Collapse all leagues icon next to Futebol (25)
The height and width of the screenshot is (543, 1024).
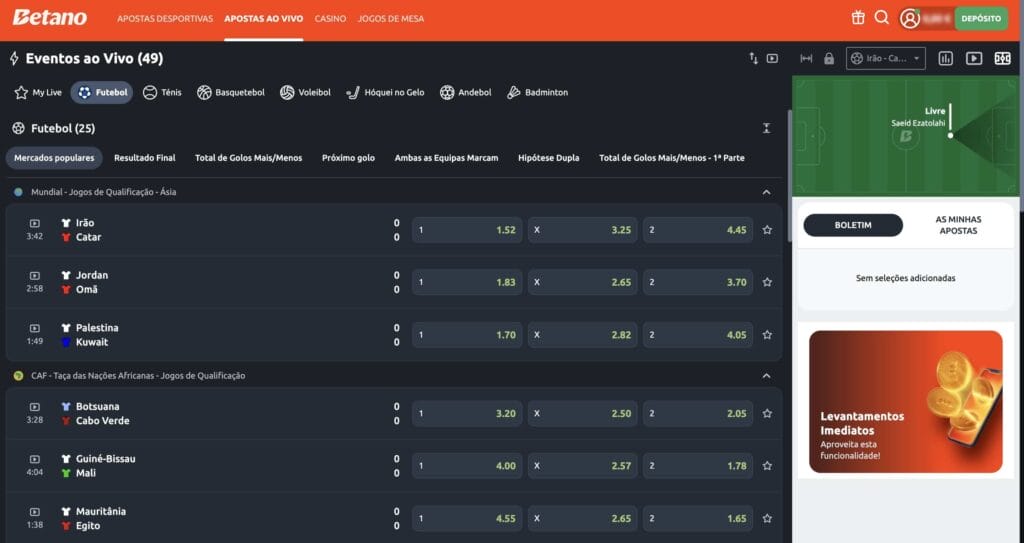(x=766, y=128)
